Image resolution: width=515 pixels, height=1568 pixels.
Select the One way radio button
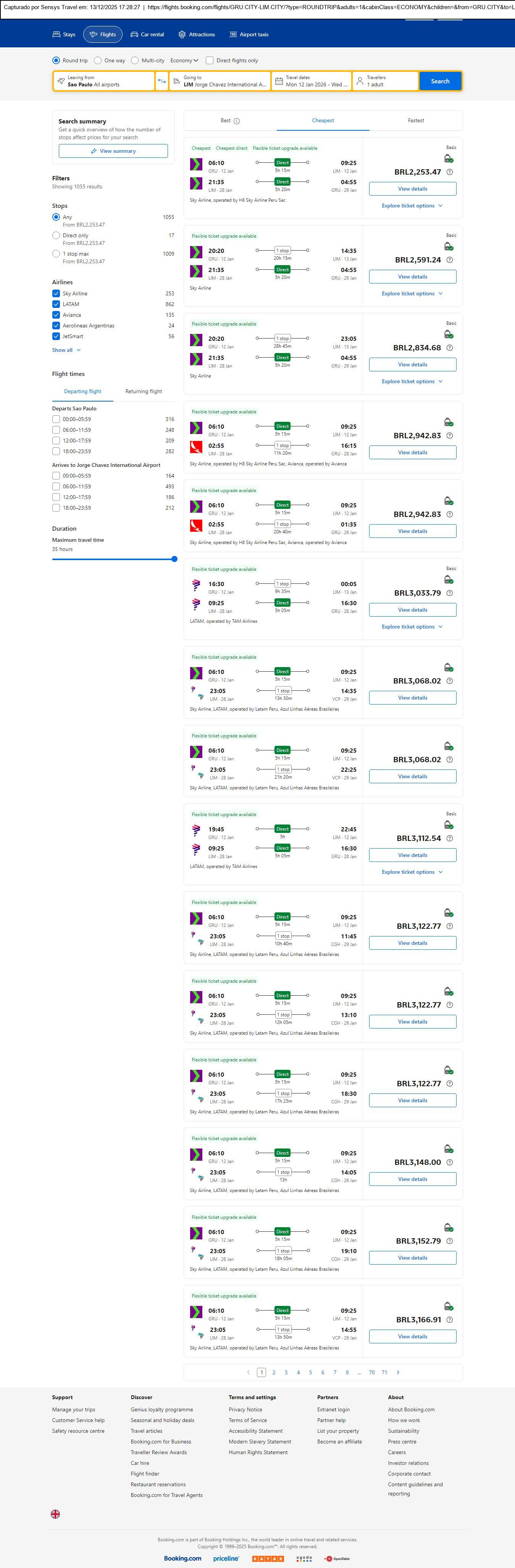click(x=98, y=60)
